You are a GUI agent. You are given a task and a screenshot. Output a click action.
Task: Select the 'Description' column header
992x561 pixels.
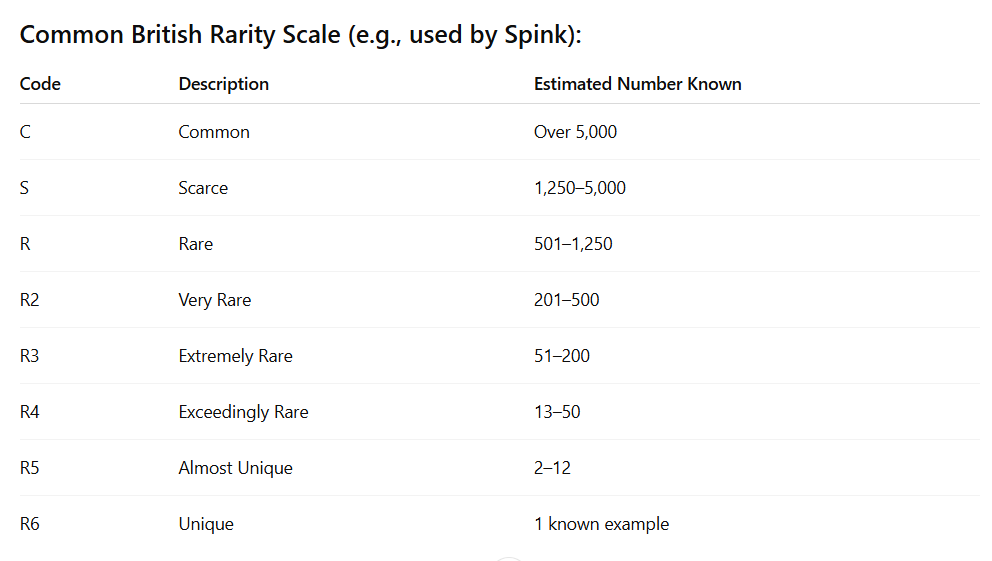223,84
